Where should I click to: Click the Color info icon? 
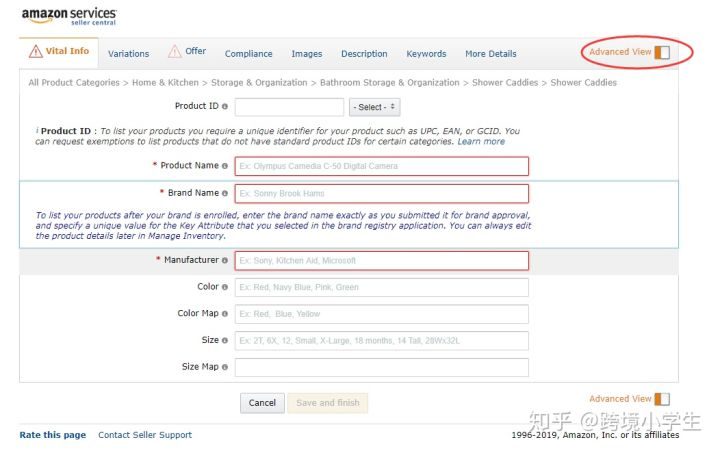pos(225,287)
